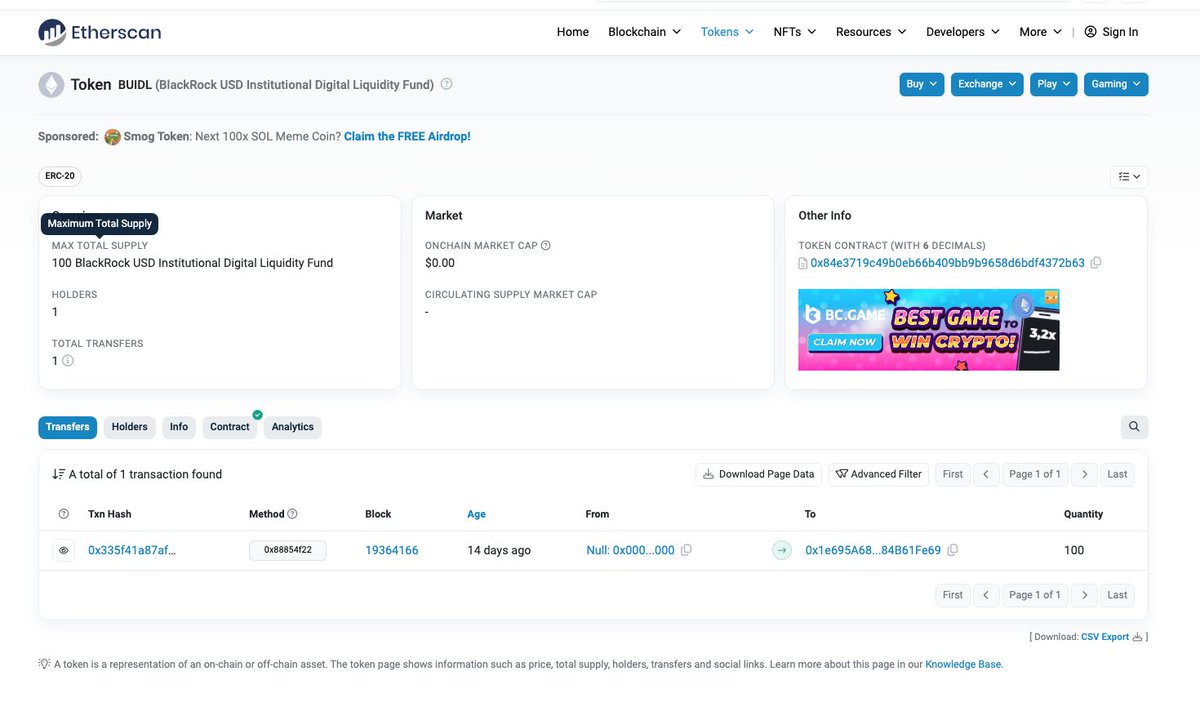The width and height of the screenshot is (1200, 720).
Task: Click the info icon beside Total Transfers
Action: coord(68,361)
